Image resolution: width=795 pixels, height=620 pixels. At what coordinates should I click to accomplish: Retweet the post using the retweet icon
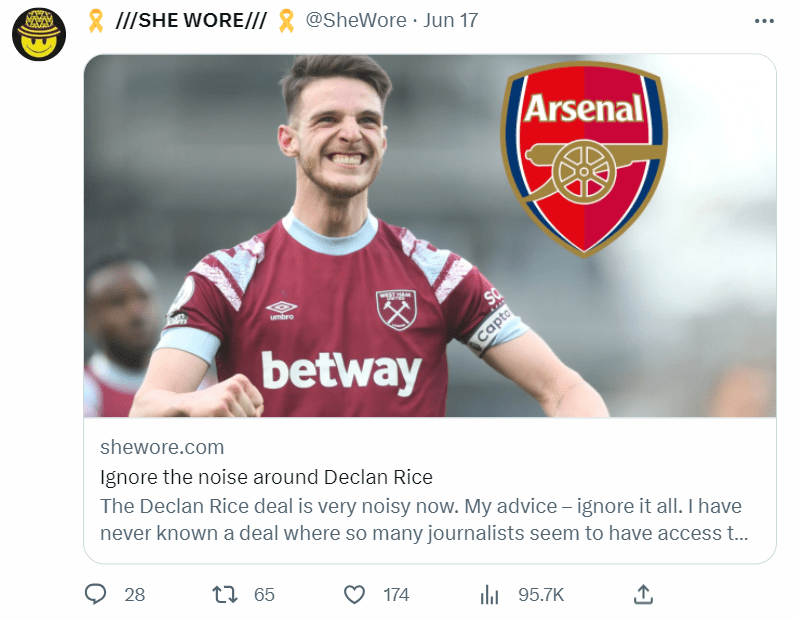click(226, 594)
